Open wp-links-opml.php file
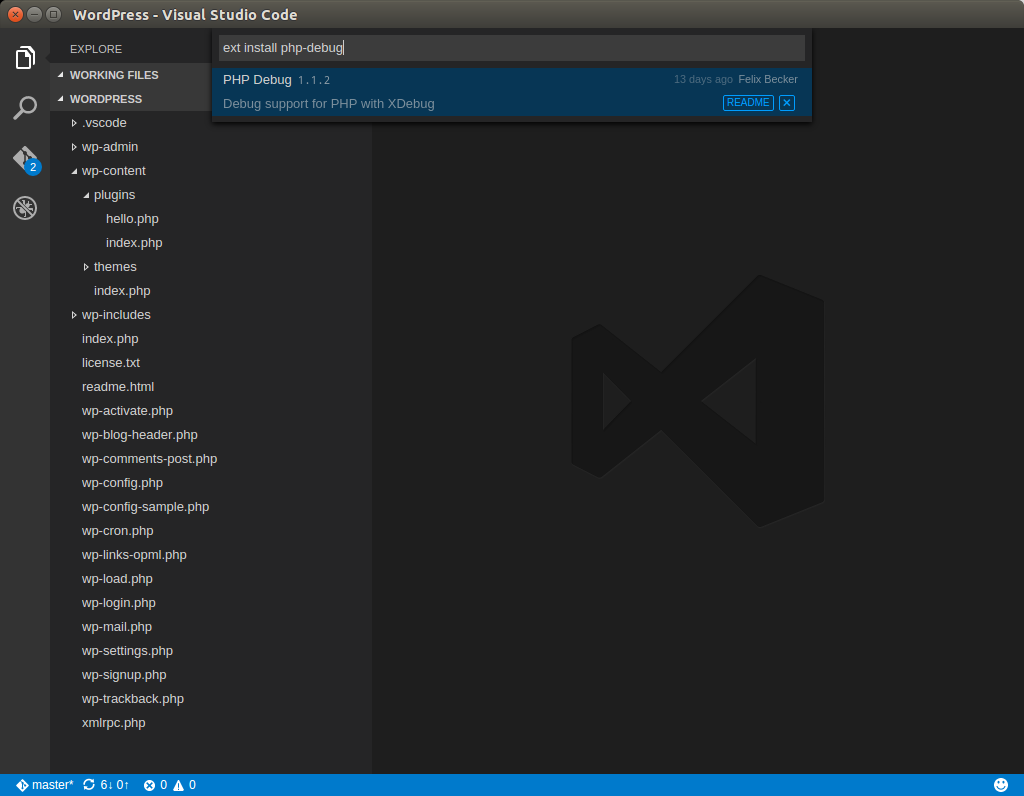 tap(134, 555)
